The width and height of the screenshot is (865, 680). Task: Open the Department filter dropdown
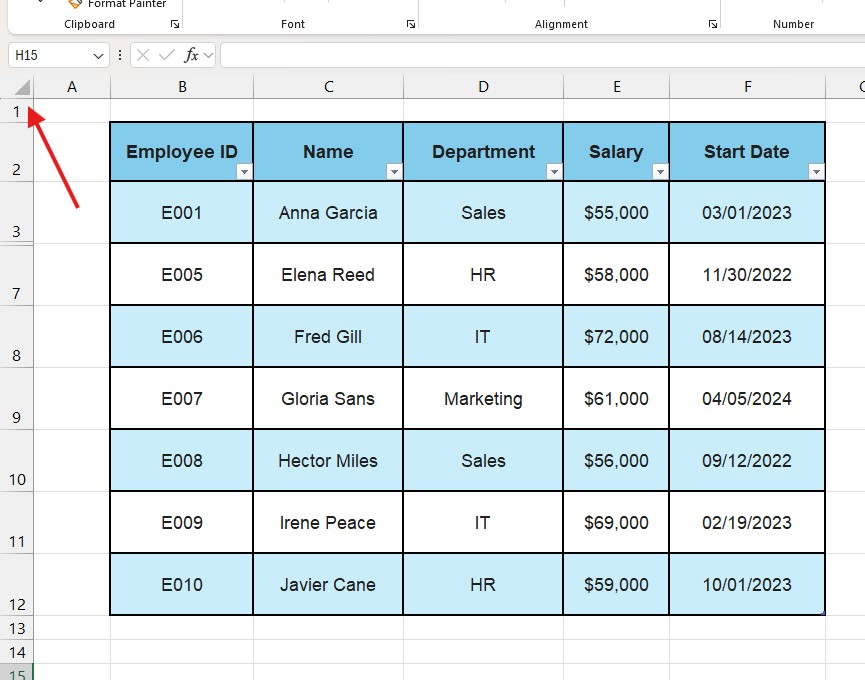click(553, 172)
